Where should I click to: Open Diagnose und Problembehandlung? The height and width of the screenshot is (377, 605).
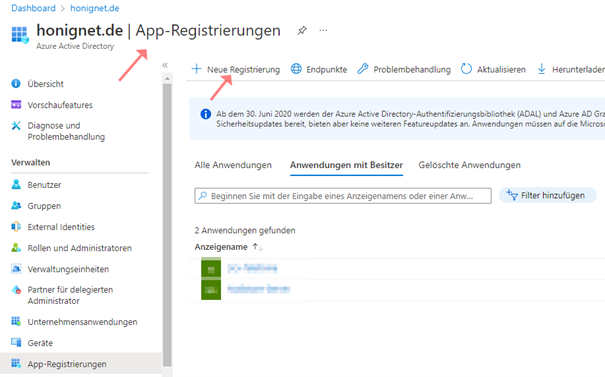click(66, 131)
